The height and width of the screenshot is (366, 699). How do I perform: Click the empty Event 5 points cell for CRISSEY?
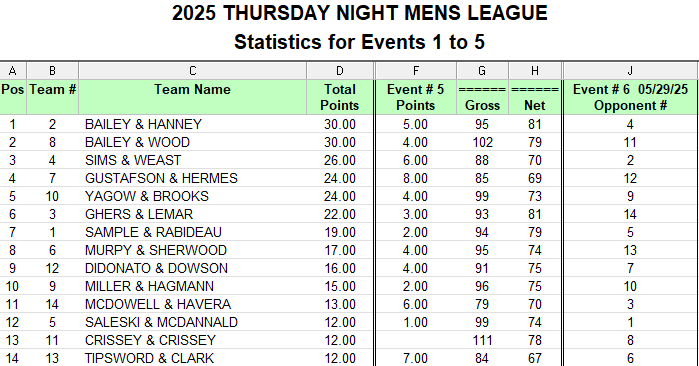[415, 340]
